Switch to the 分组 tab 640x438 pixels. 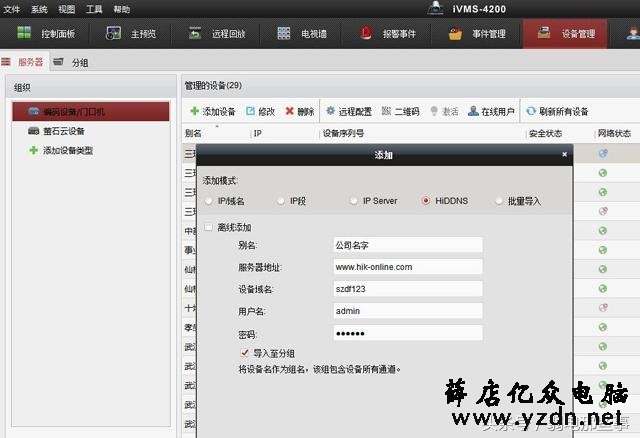coord(71,62)
